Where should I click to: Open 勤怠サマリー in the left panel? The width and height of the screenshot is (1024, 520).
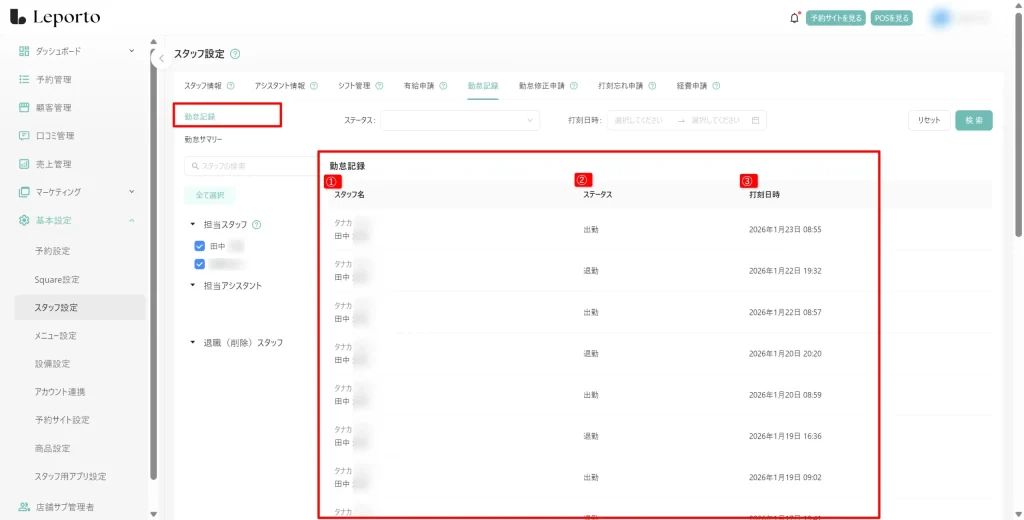click(x=204, y=140)
